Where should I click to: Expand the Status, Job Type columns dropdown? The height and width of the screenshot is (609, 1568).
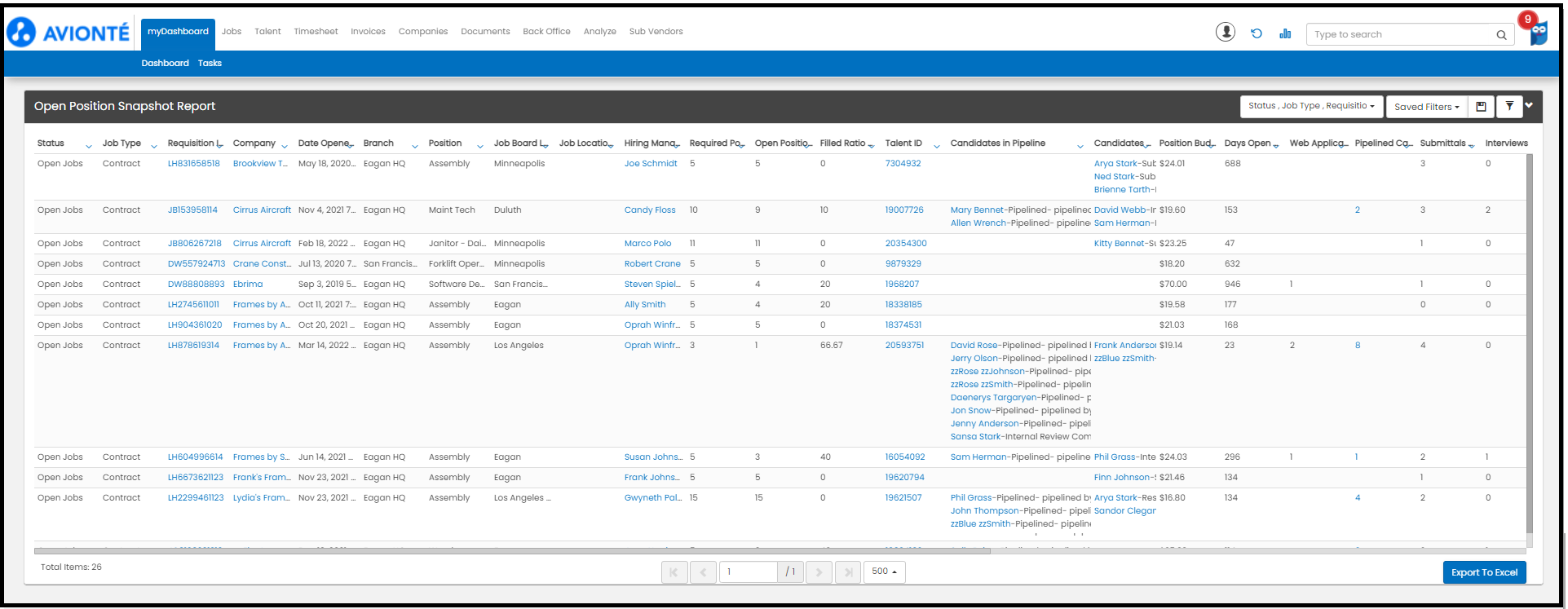pos(1311,106)
